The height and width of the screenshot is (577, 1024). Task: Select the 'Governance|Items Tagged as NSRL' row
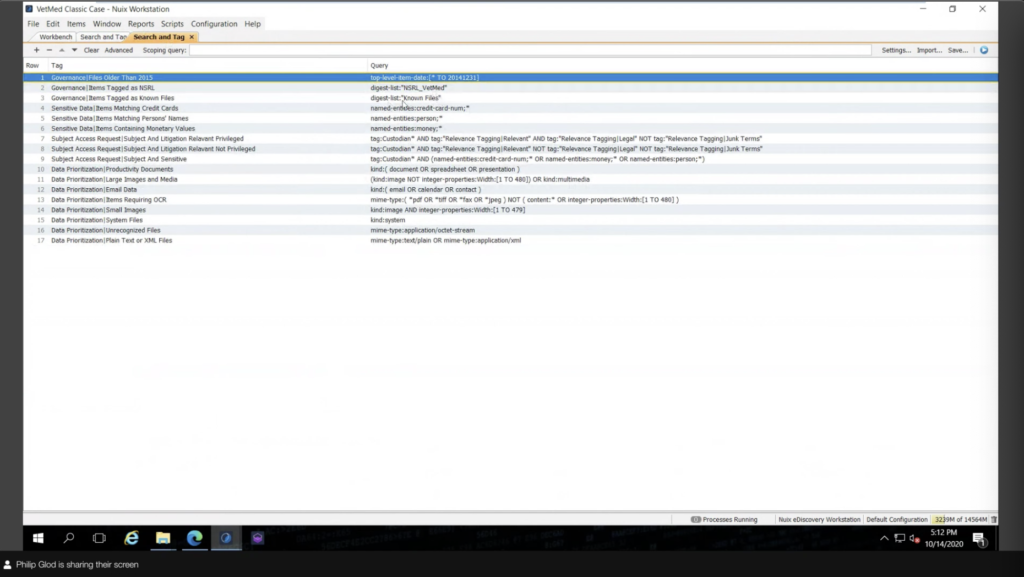[x=511, y=87]
